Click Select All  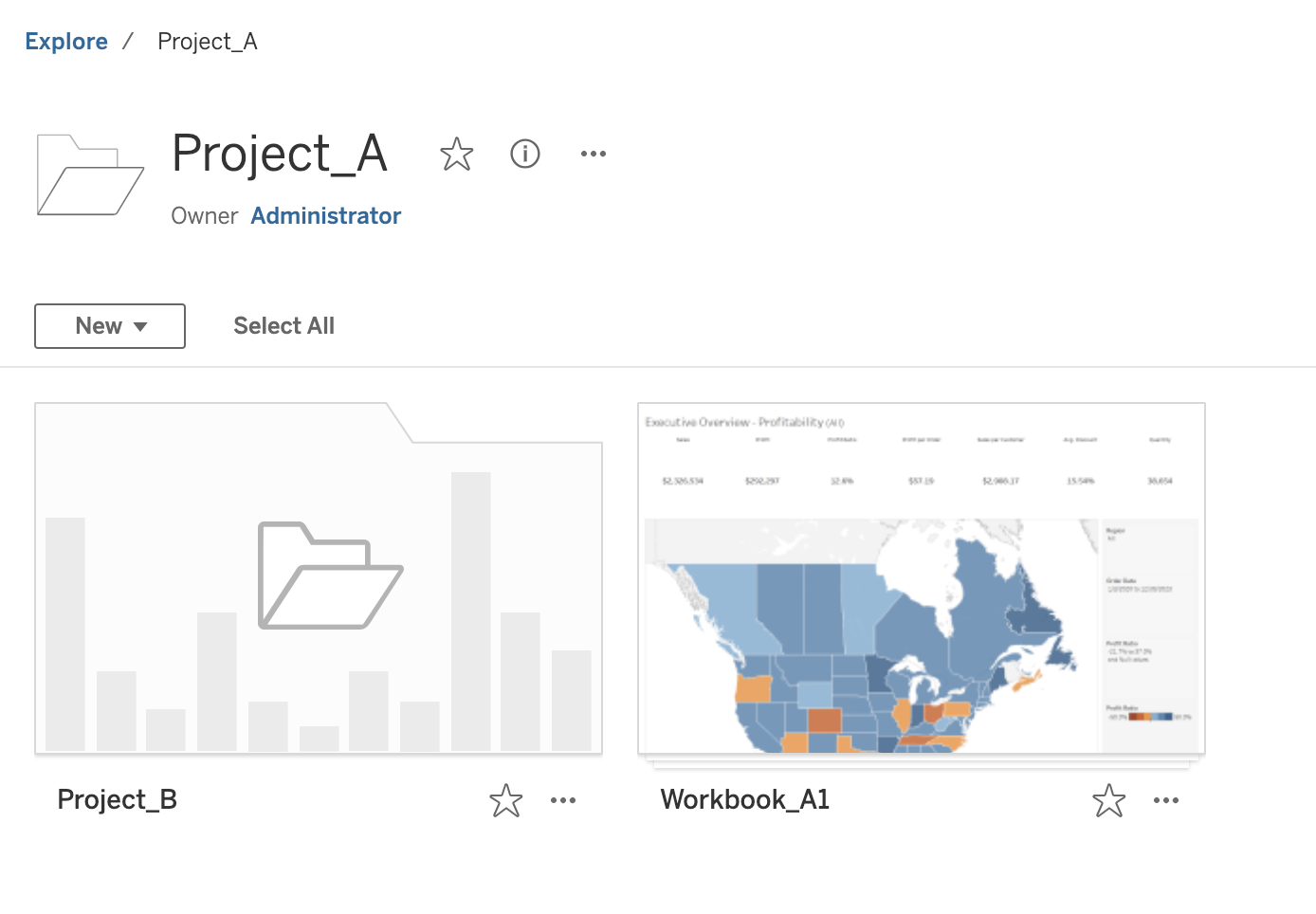click(283, 326)
